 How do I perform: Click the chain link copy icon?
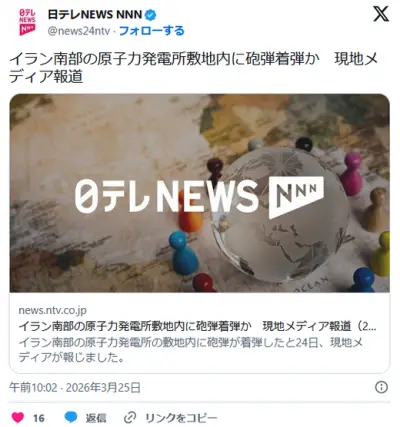point(130,417)
